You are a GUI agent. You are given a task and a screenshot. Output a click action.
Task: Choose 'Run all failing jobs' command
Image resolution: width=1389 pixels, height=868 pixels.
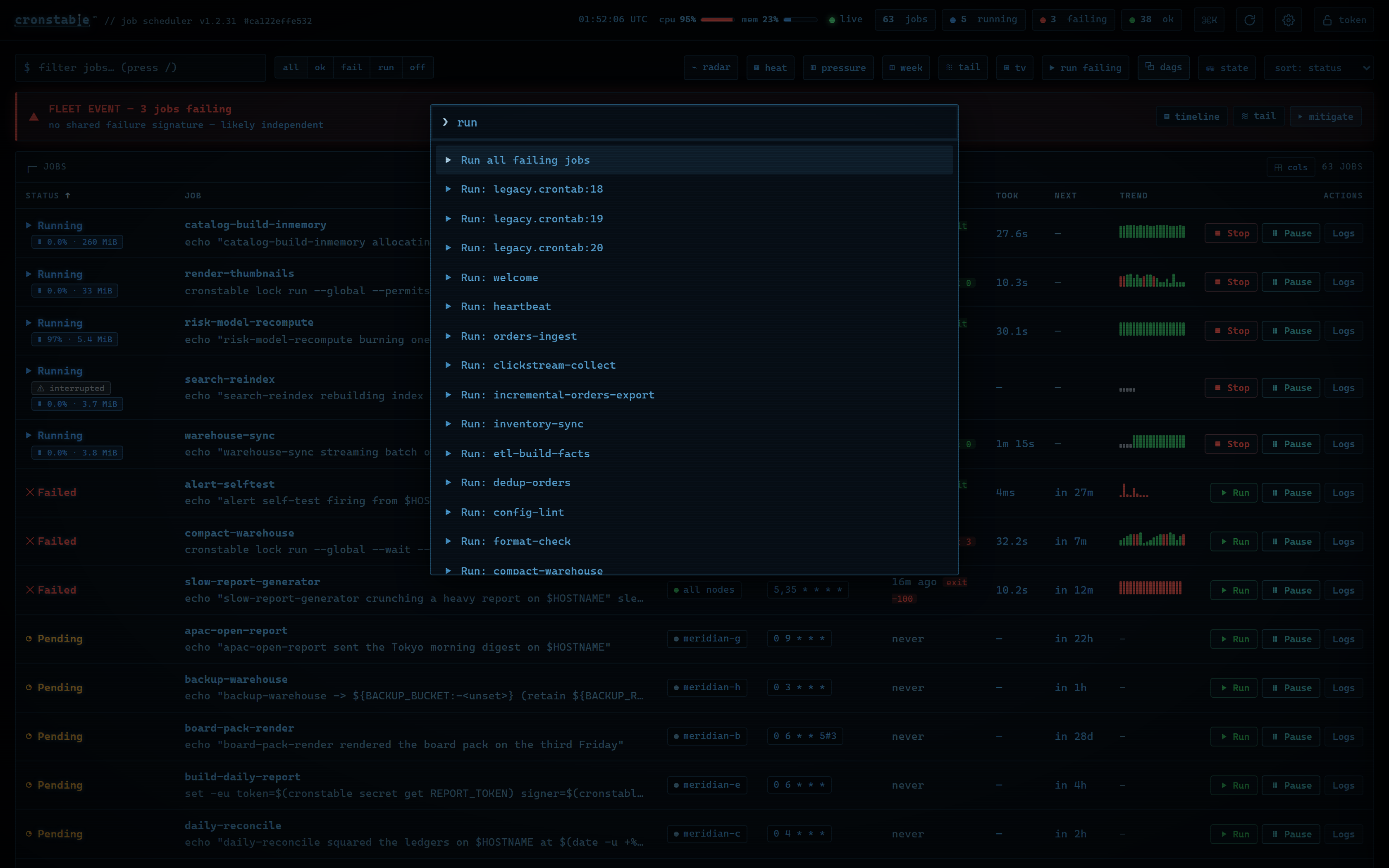coord(694,160)
